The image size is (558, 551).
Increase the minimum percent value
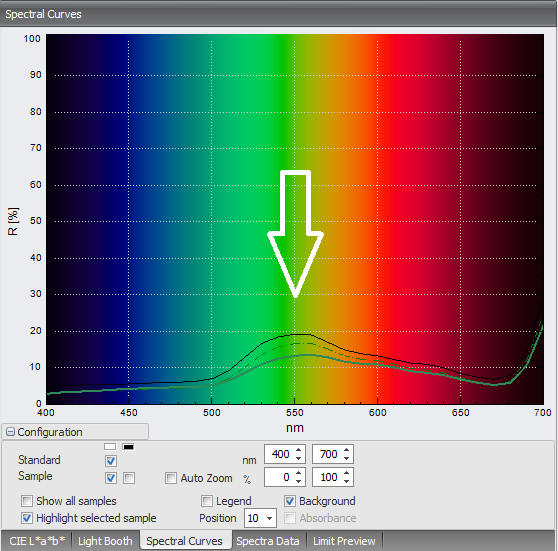coord(299,473)
